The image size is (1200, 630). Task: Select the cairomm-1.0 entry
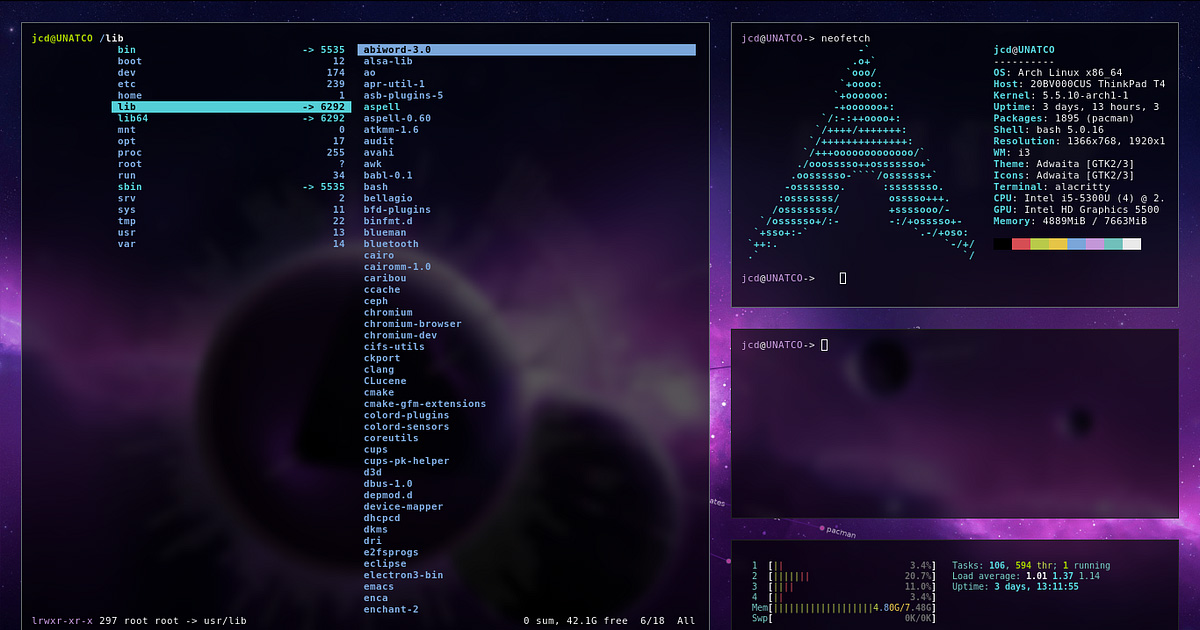pos(397,267)
